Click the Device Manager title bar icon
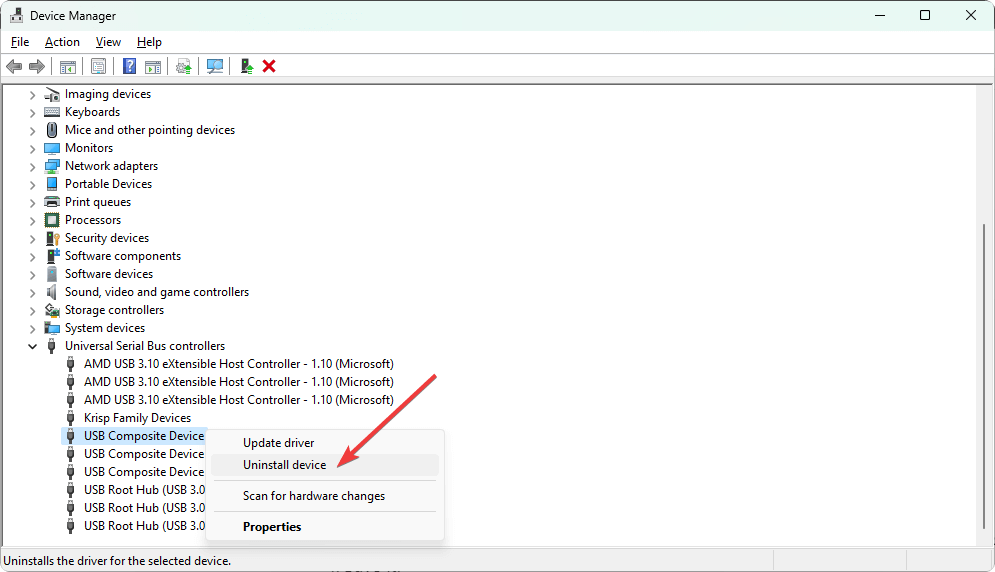 tap(16, 15)
